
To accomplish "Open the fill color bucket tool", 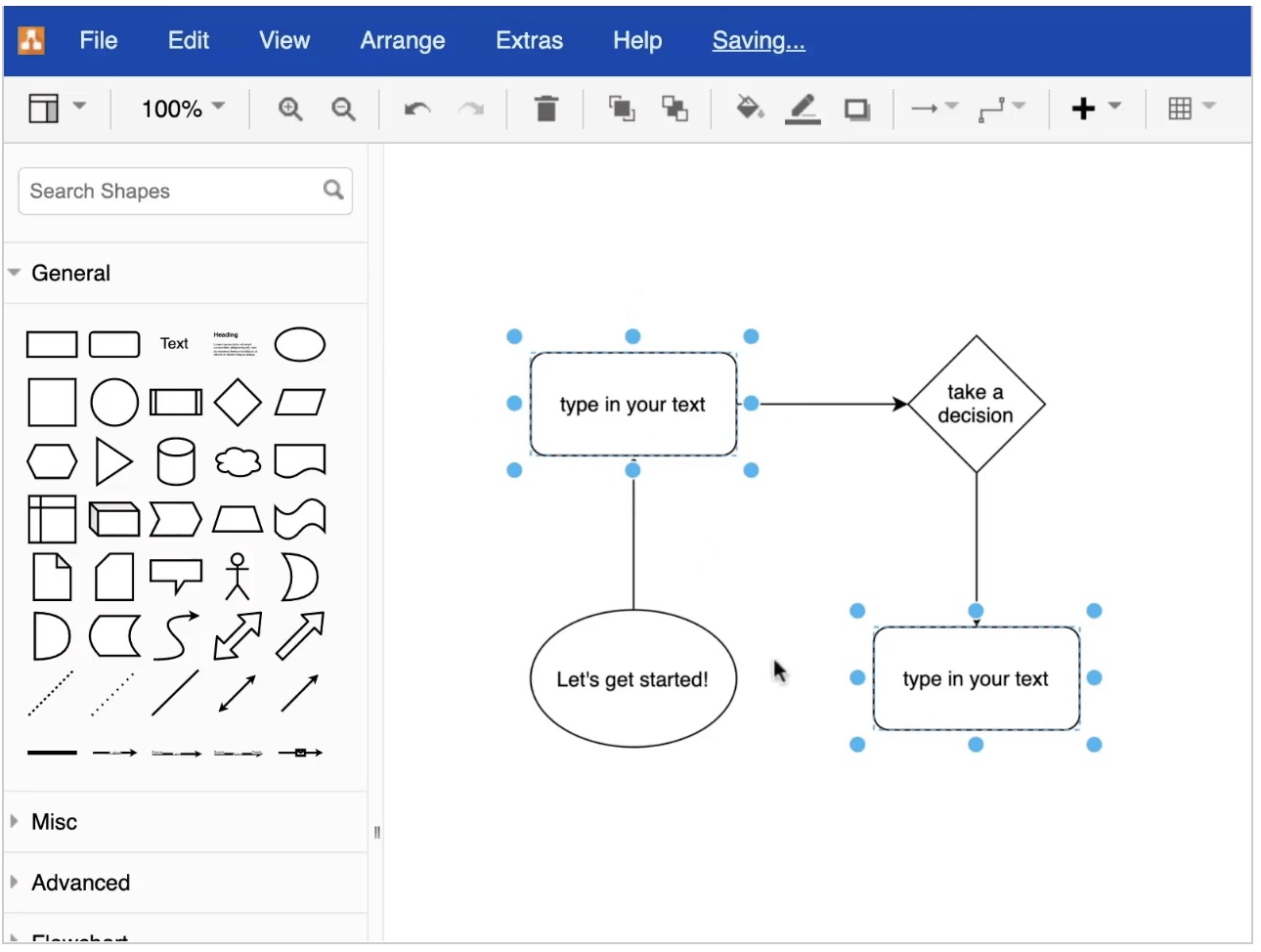I will pyautogui.click(x=749, y=108).
